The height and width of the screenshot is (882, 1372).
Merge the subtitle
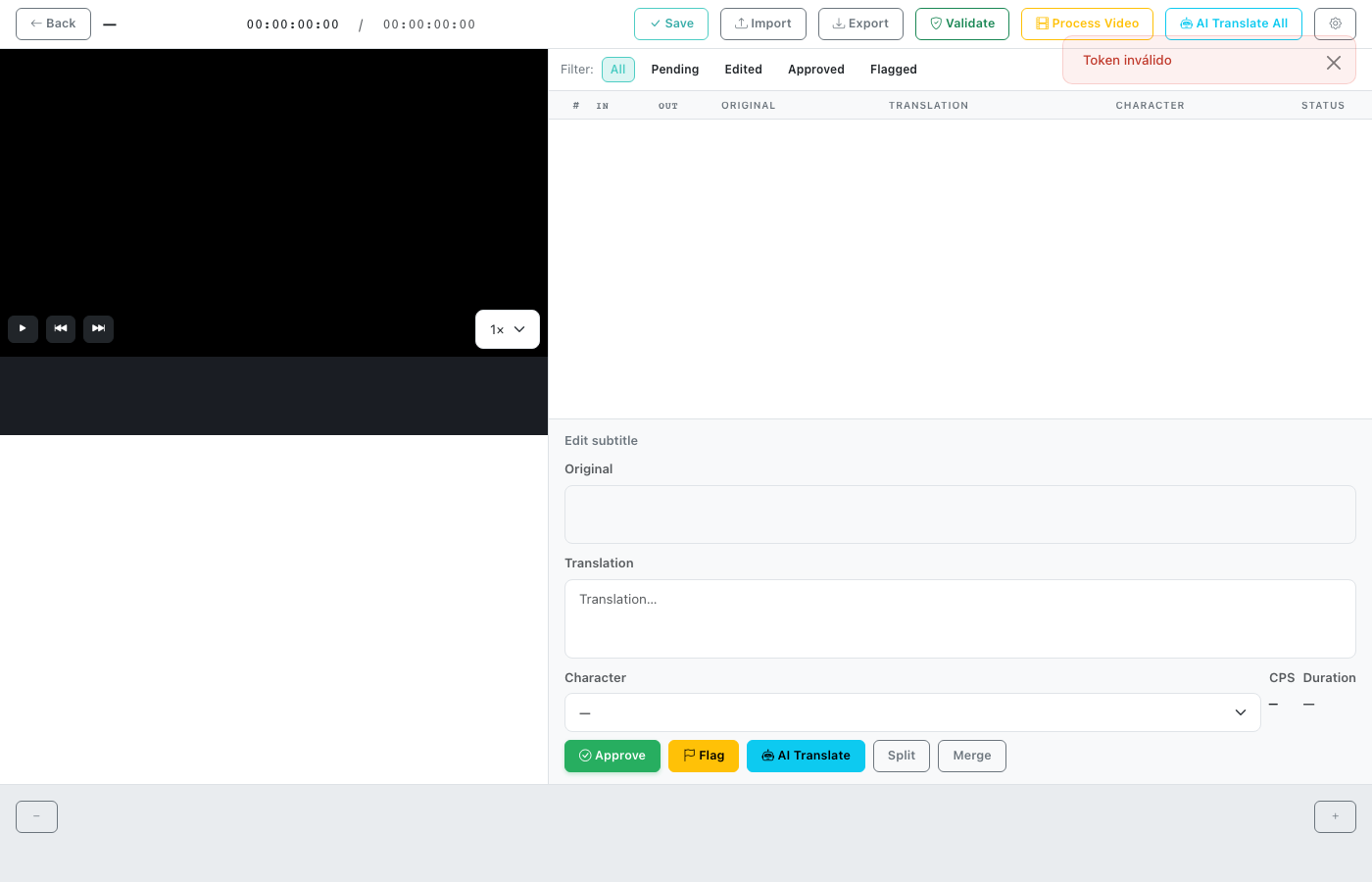[972, 756]
